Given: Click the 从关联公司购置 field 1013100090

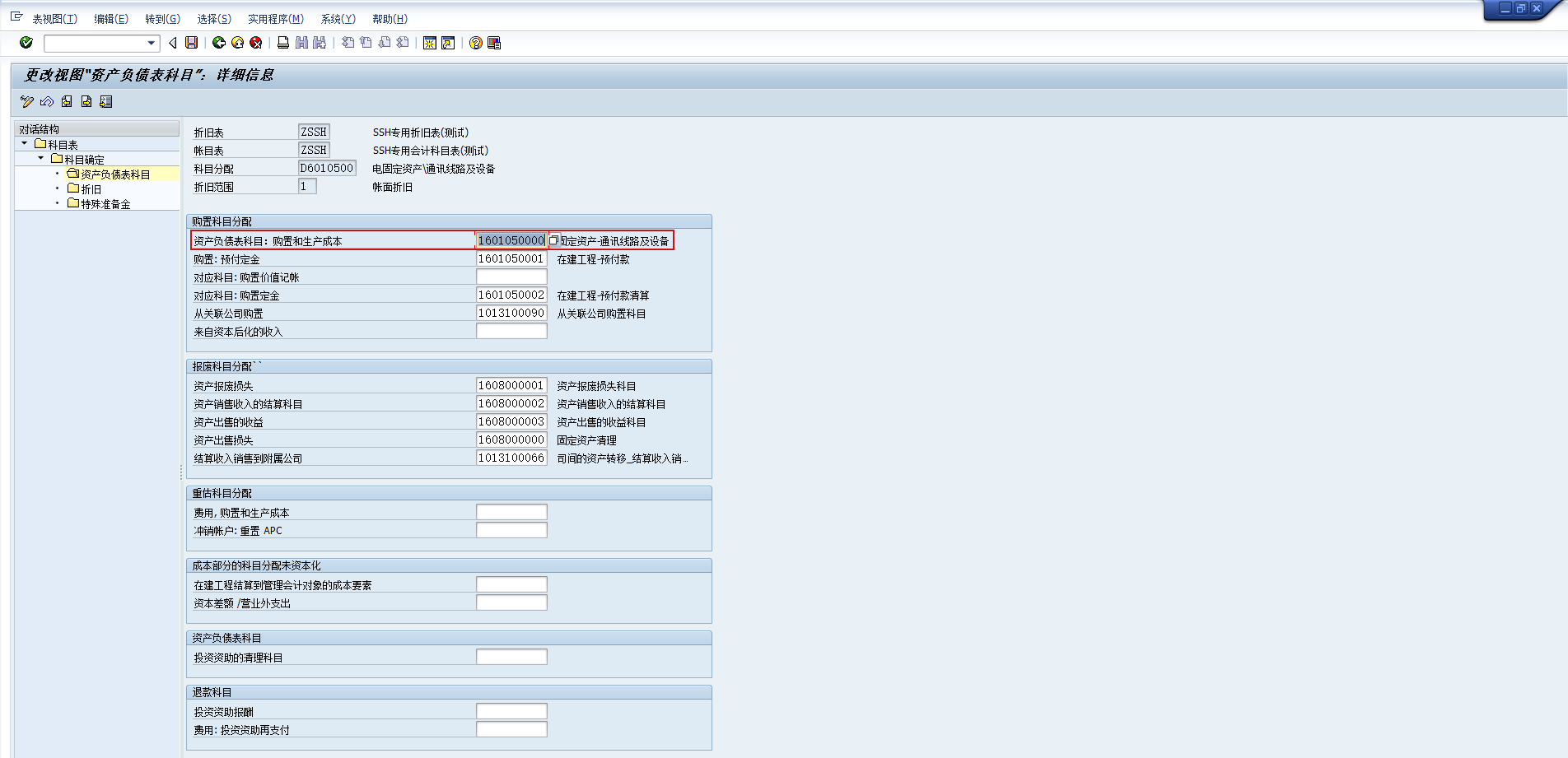Looking at the screenshot, I should coord(511,313).
